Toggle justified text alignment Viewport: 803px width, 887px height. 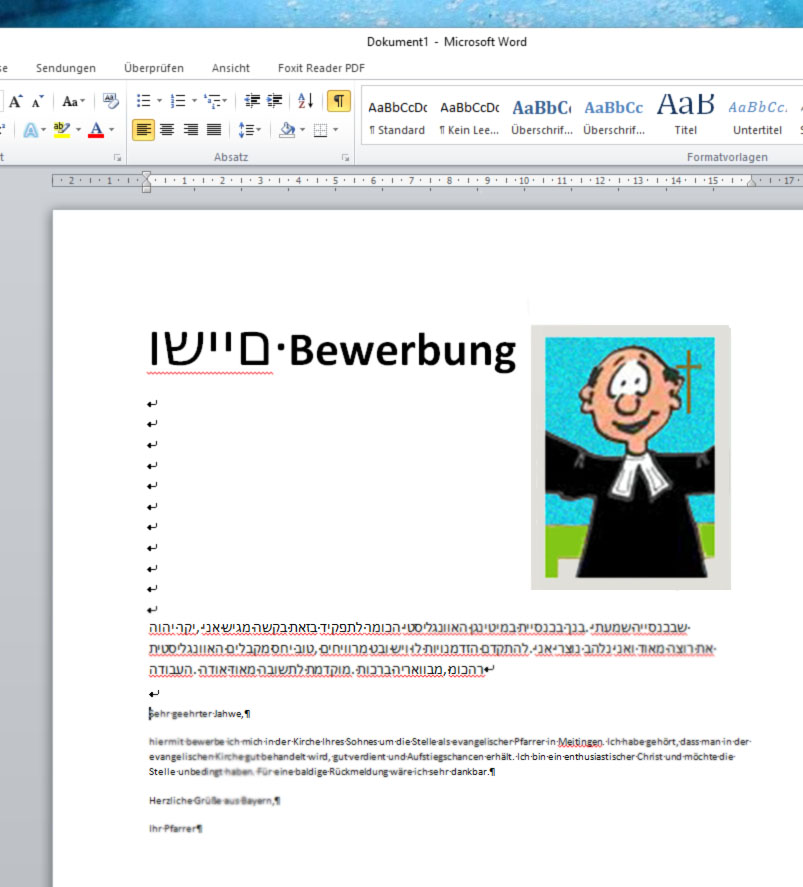[214, 130]
